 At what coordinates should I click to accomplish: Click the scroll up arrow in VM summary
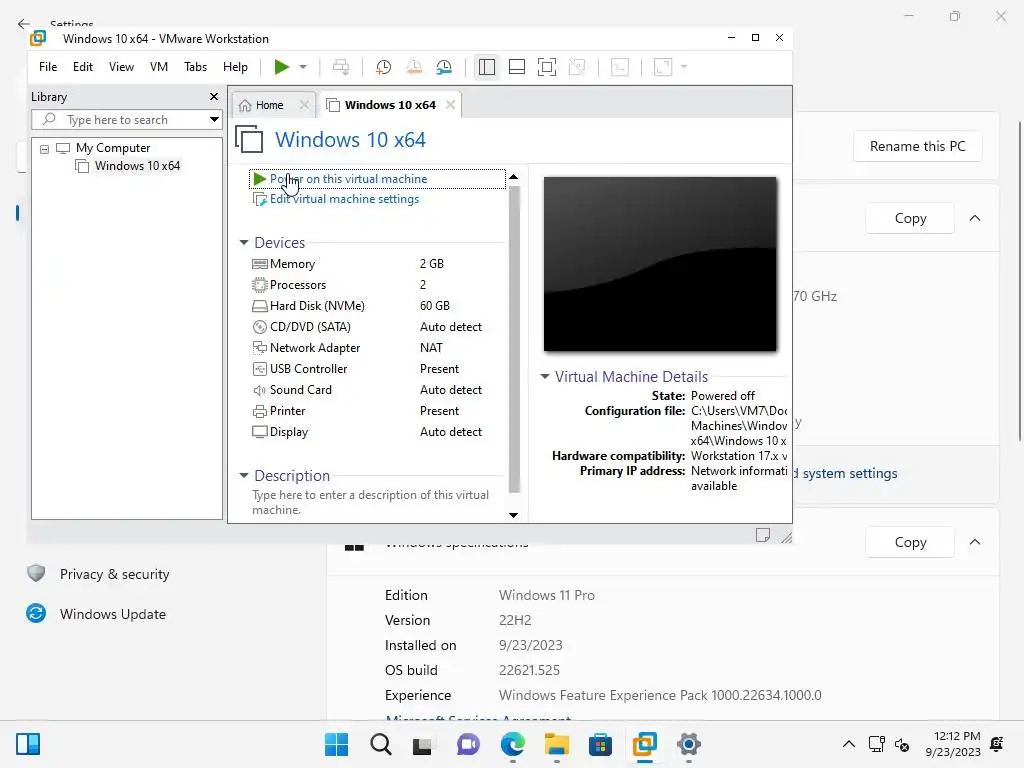pos(513,177)
